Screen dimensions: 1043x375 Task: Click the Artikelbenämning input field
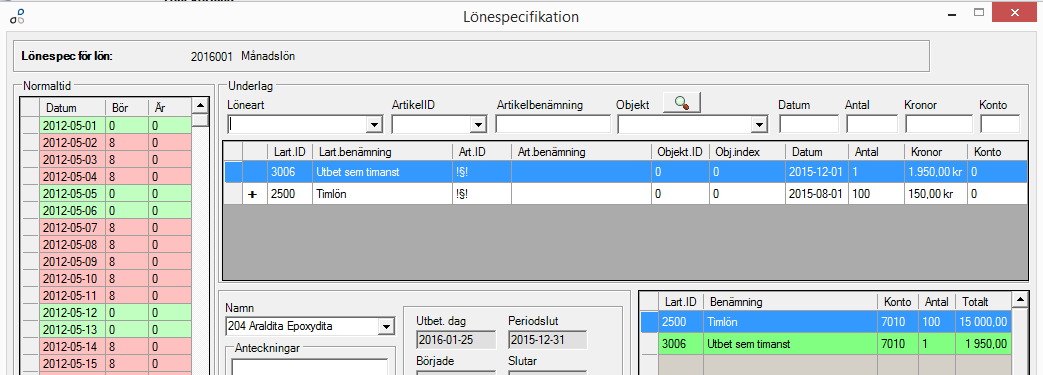click(553, 124)
